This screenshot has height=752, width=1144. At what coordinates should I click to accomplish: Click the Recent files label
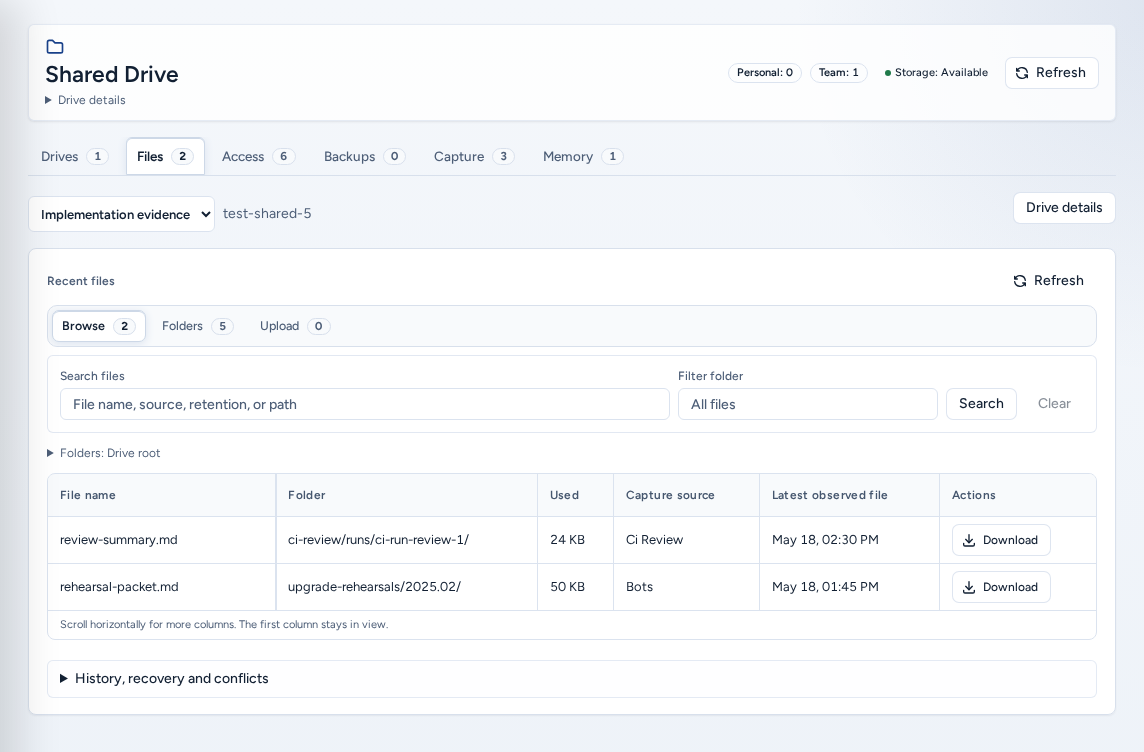tap(81, 281)
